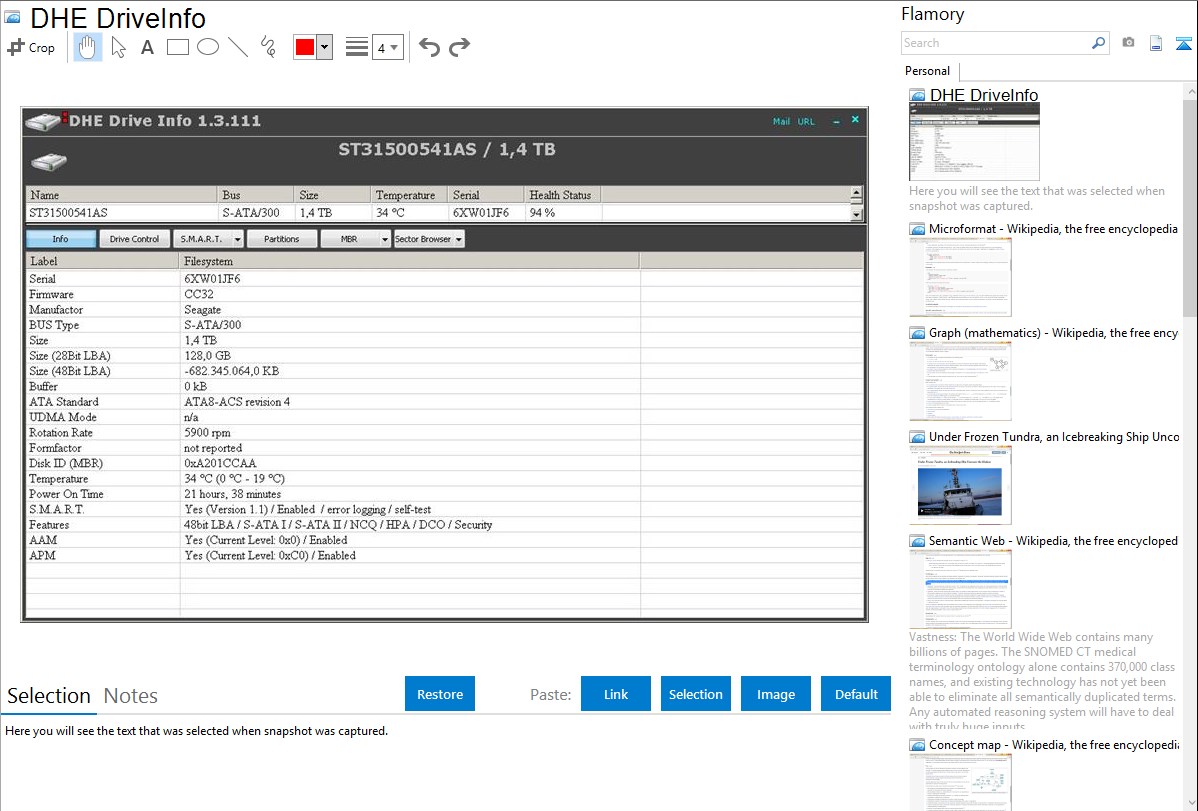Click the URL link in DHE Drive Info
Viewport: 1198px width, 811px height.
click(x=806, y=122)
